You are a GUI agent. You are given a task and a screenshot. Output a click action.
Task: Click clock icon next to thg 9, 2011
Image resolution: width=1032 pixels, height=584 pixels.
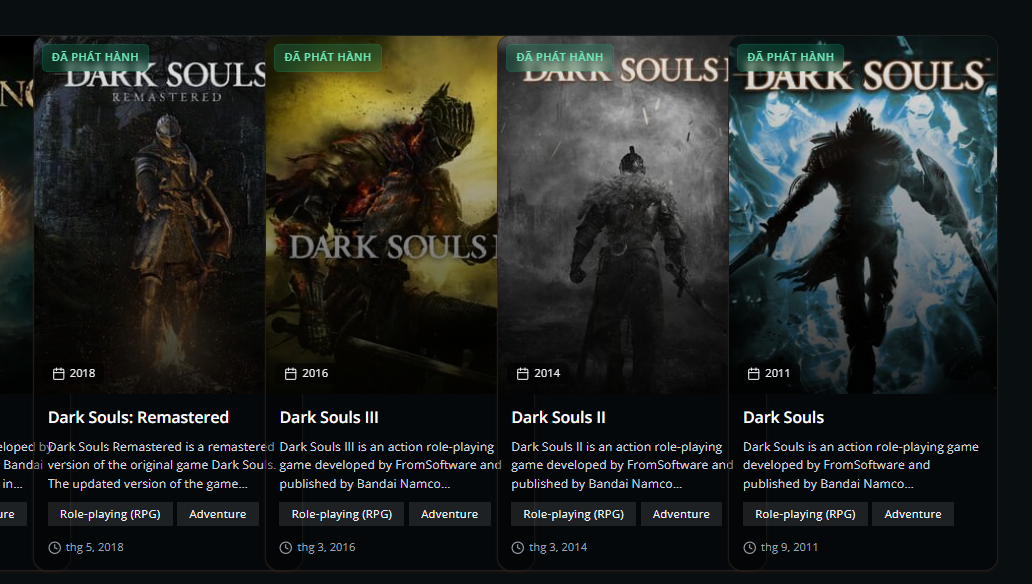[x=750, y=547]
